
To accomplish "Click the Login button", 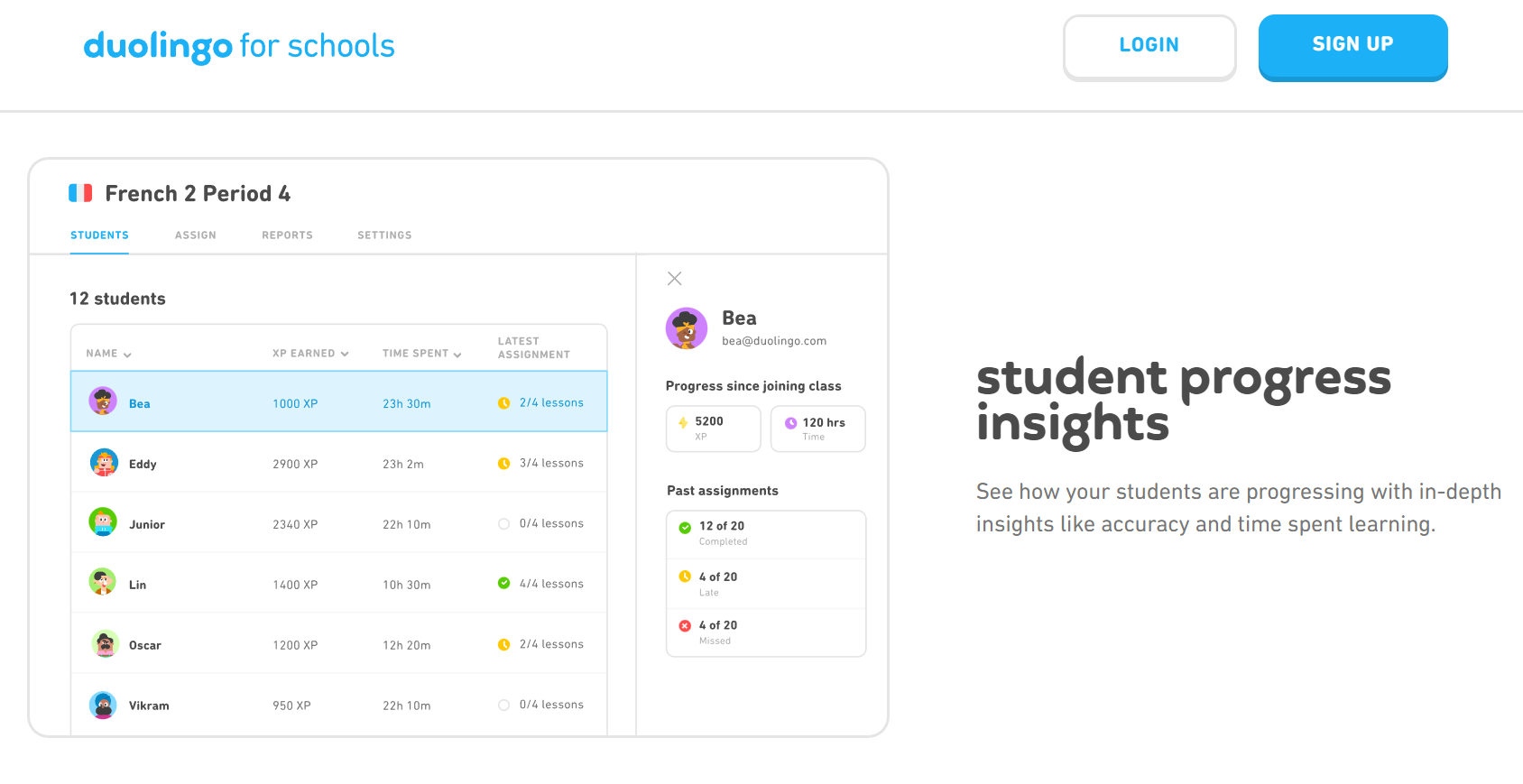I will pyautogui.click(x=1149, y=46).
